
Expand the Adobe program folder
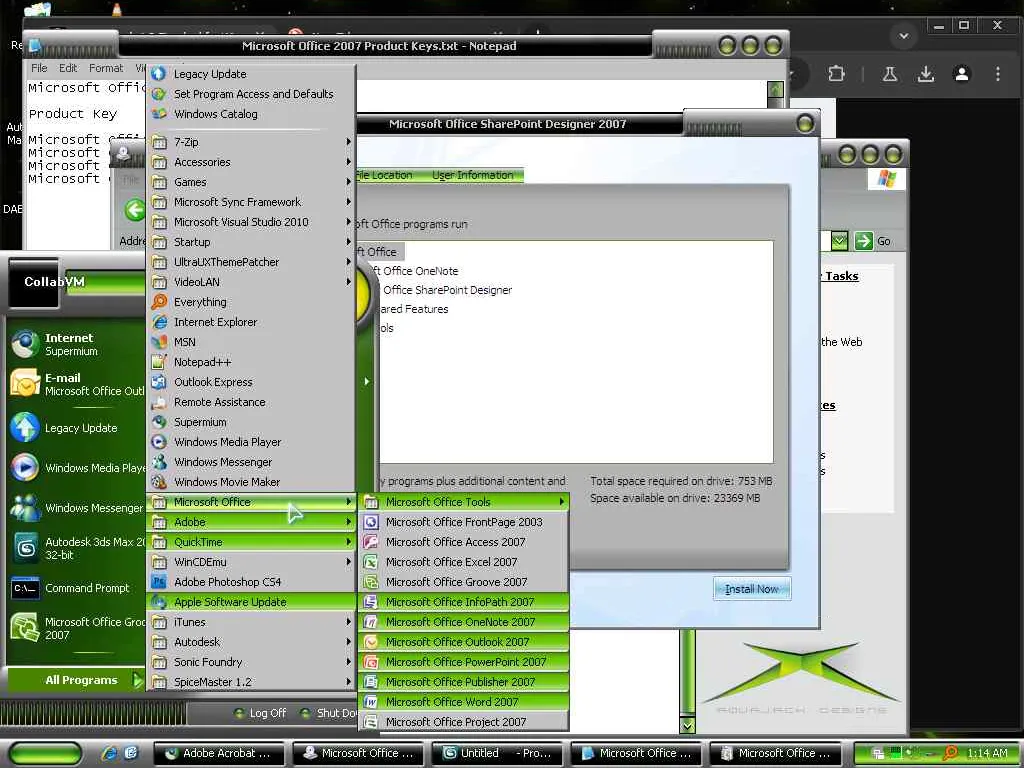[x=251, y=522]
